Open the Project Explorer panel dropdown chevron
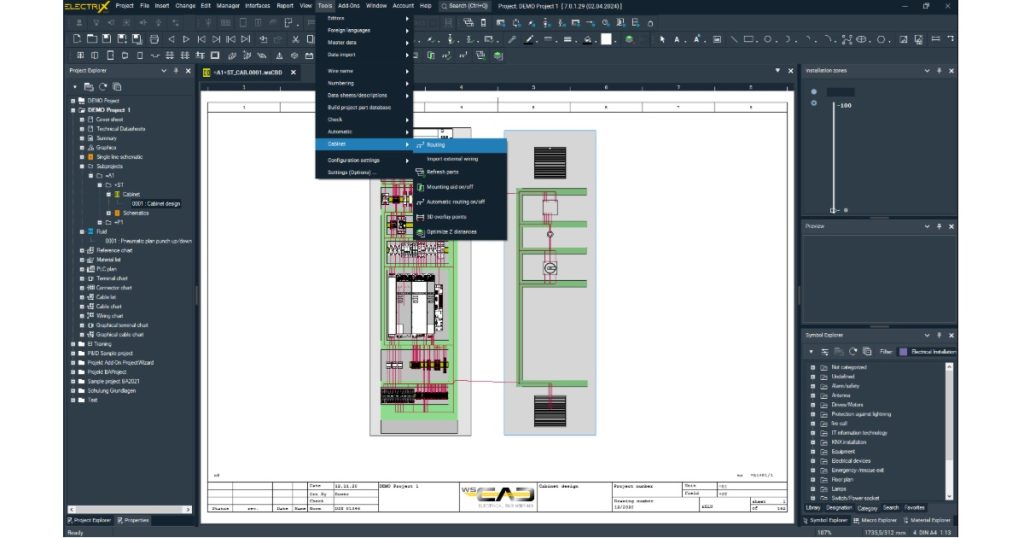 tap(164, 71)
